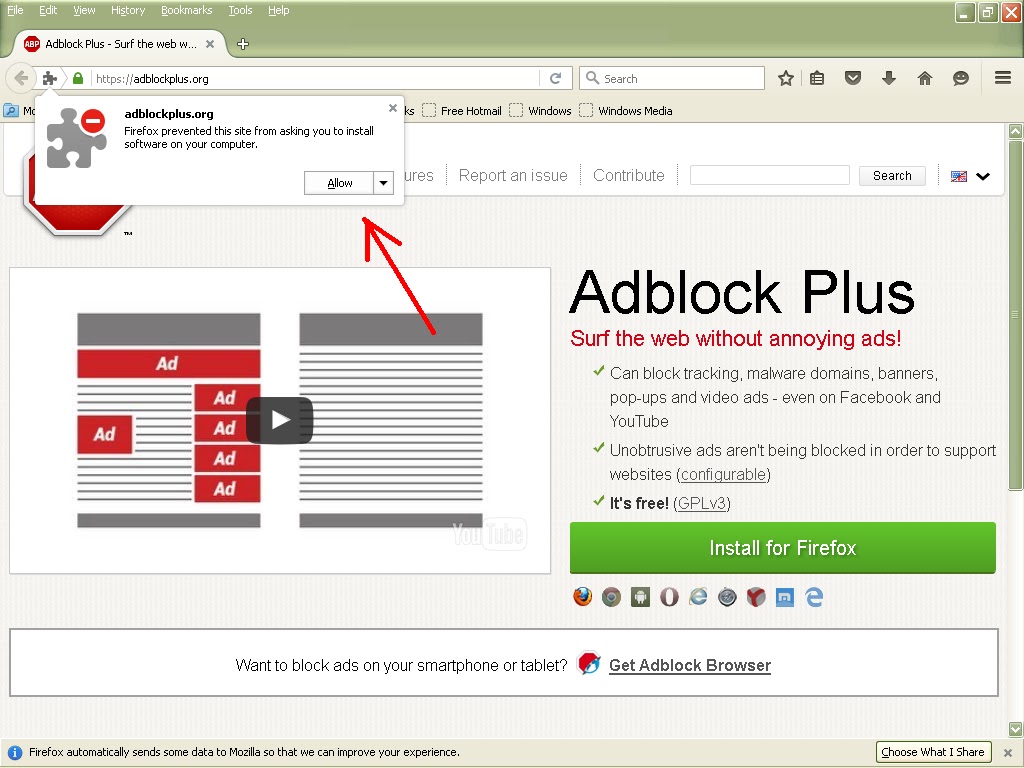1024x768 pixels.
Task: Click the Maxthon browser icon
Action: pos(784,597)
